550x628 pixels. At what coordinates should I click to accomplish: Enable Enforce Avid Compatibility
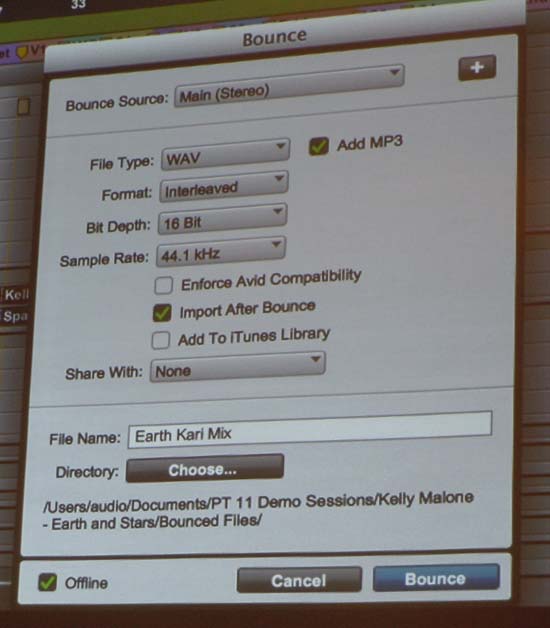pyautogui.click(x=164, y=285)
